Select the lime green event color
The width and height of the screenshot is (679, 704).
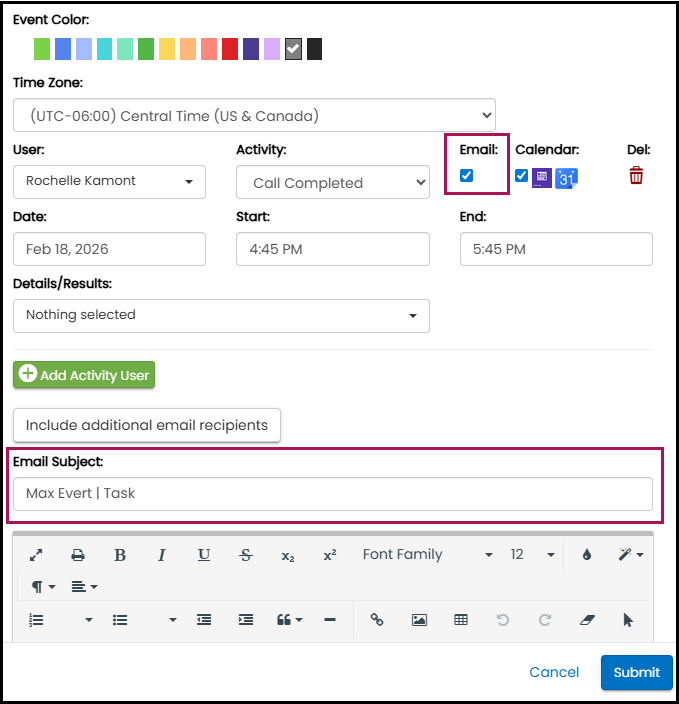tap(42, 49)
